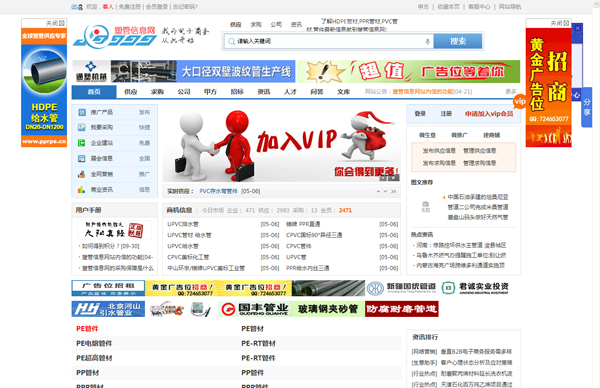The image size is (600, 388).
Task: Switch to the 做推广 tab
Action: (x=459, y=135)
